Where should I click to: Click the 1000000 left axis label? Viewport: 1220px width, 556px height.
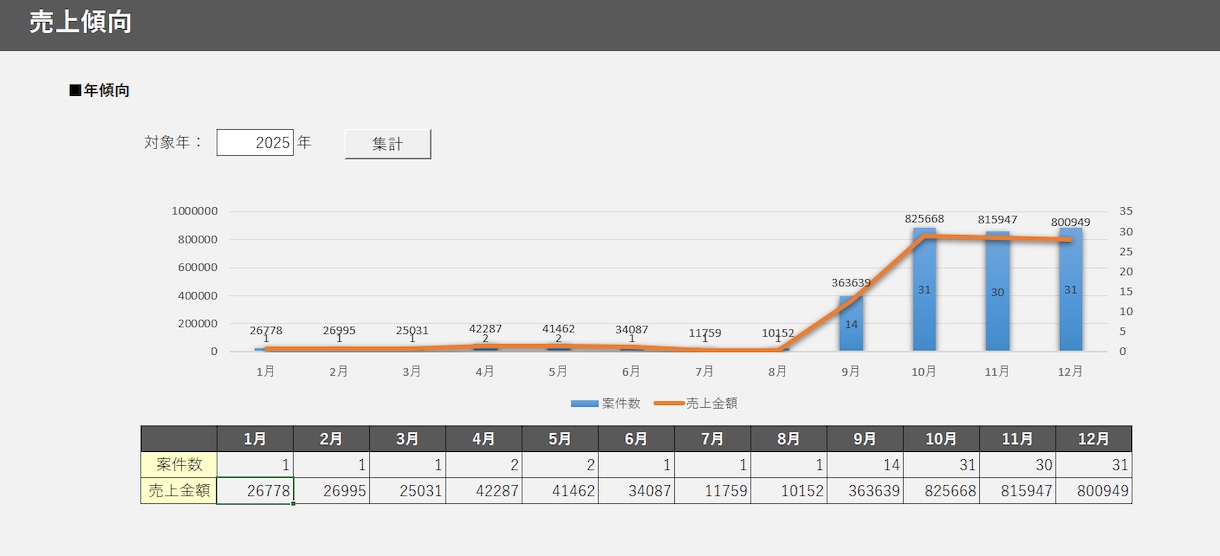195,211
